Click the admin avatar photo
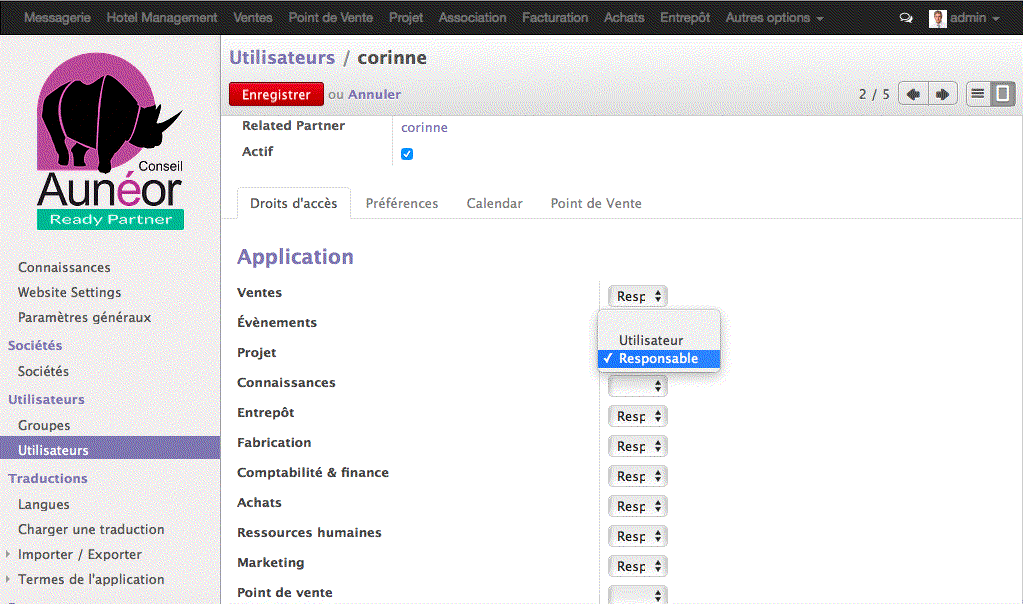 click(937, 16)
